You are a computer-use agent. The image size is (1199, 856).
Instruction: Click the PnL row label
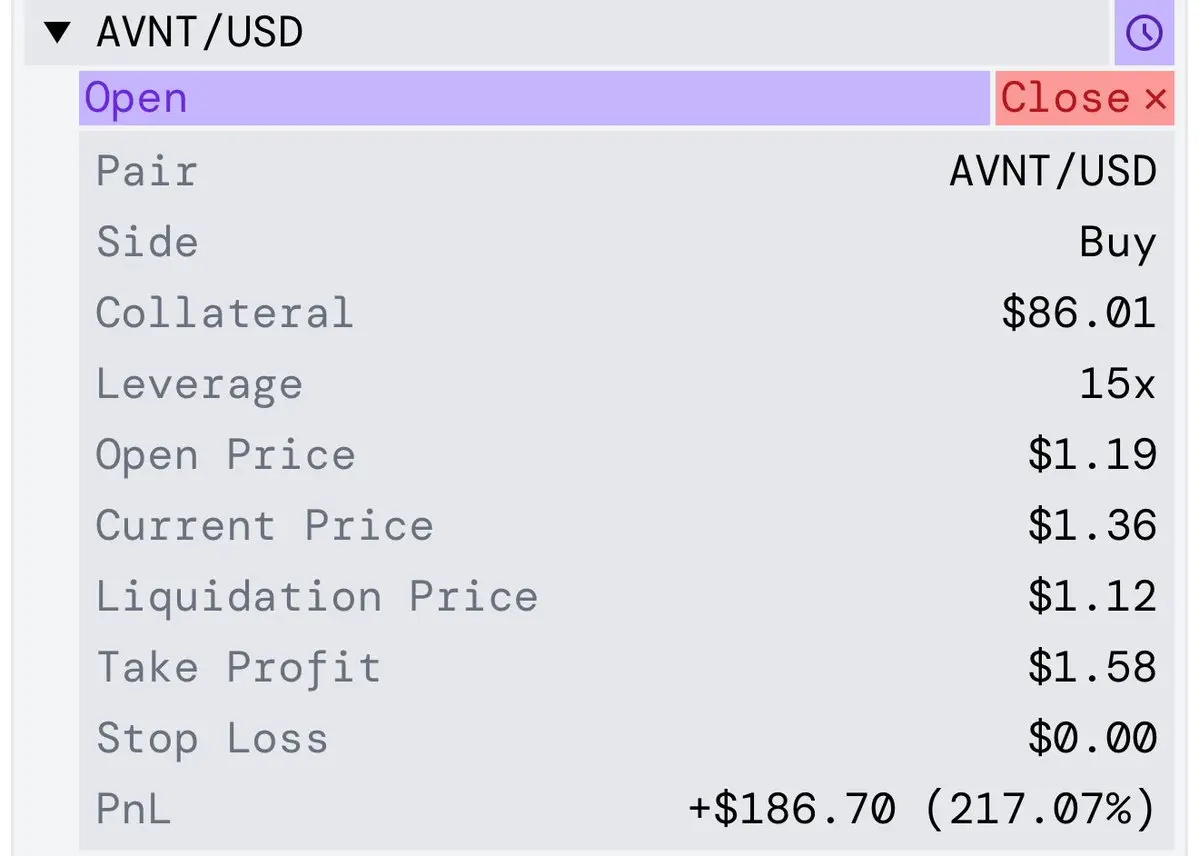134,809
